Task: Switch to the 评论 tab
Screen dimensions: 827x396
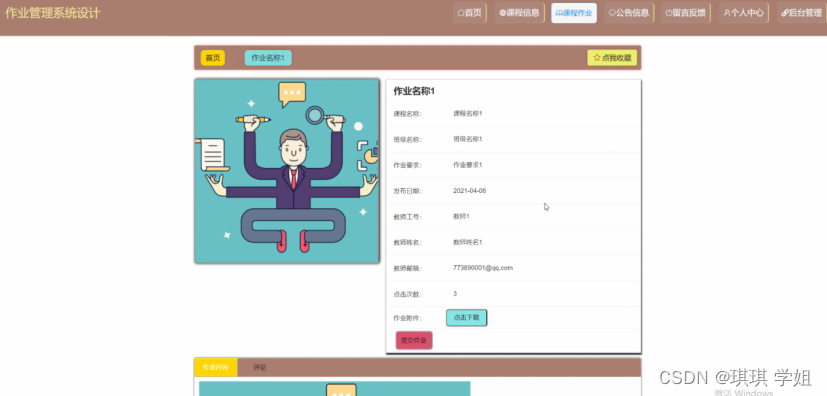Action: 259,368
